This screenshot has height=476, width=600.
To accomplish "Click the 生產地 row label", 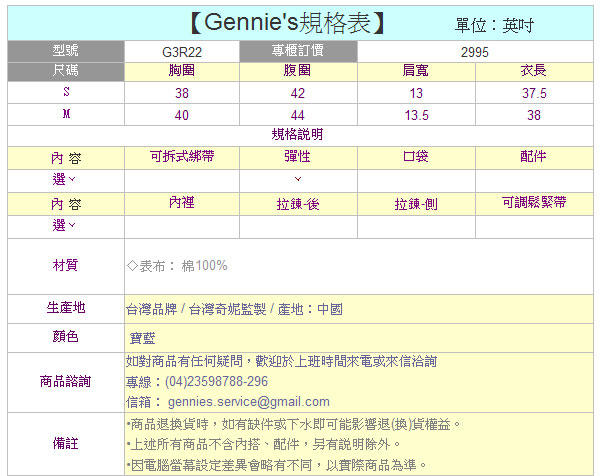I will click(66, 307).
